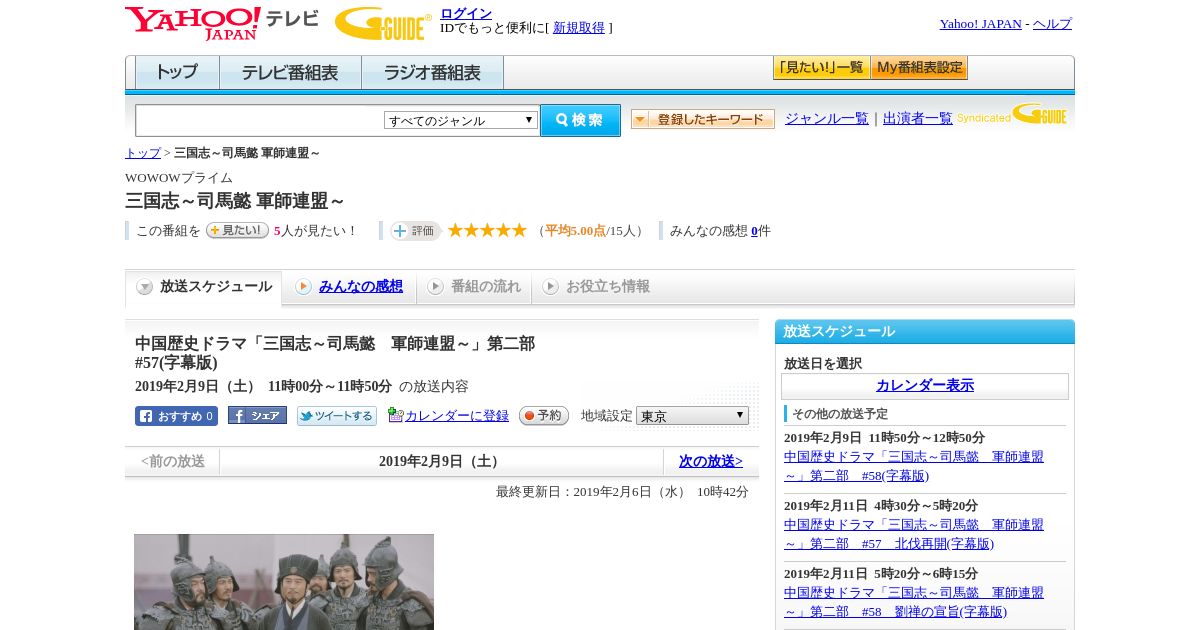Open the ヘルプ link
Screen dimensions: 1200x630
point(1052,24)
